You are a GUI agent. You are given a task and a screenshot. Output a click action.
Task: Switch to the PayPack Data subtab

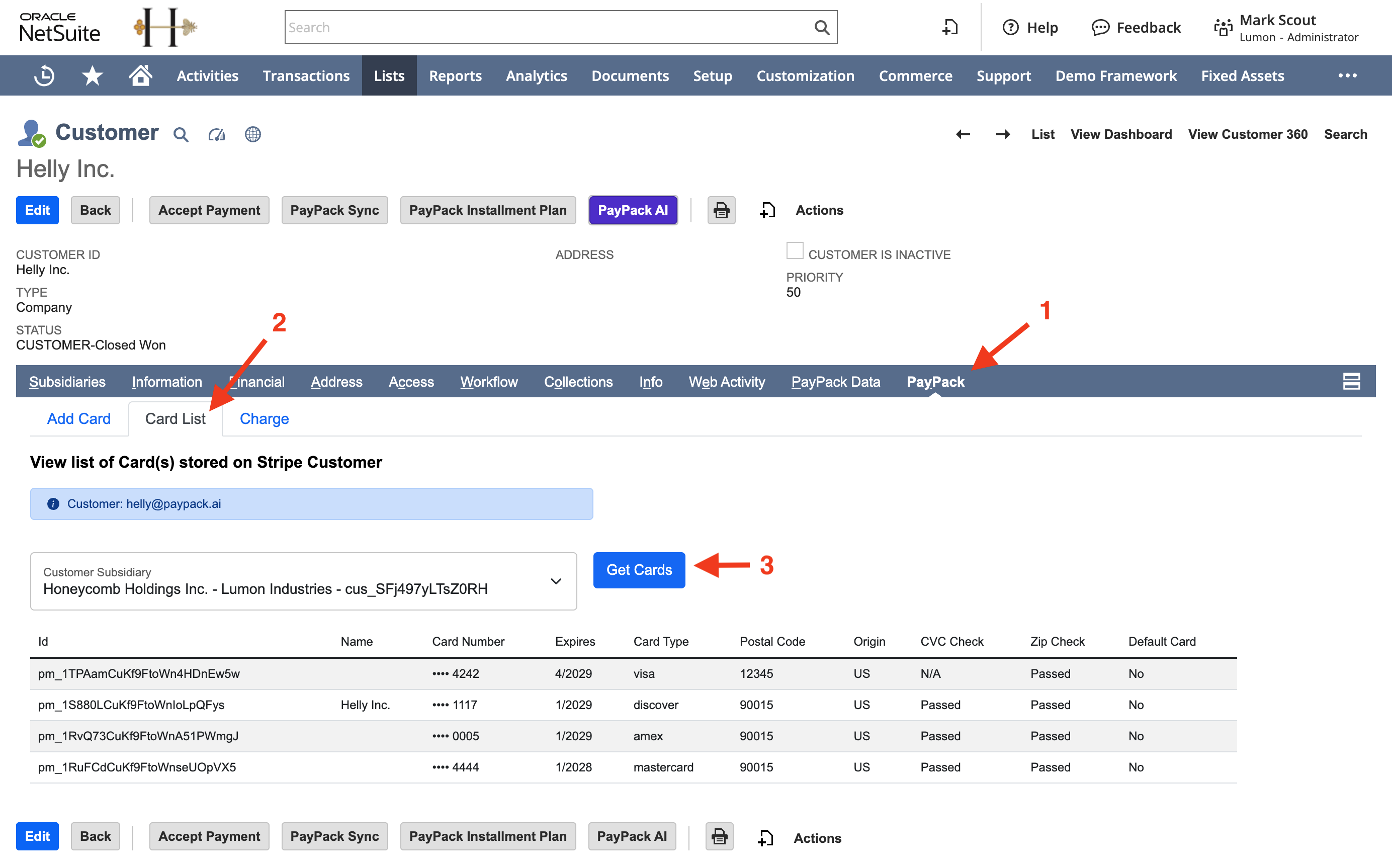[x=835, y=382]
